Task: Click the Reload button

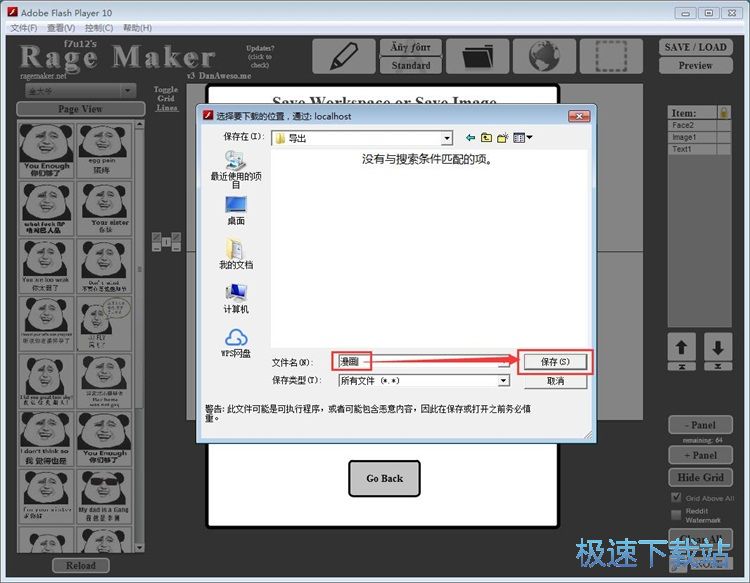Action: 81,565
